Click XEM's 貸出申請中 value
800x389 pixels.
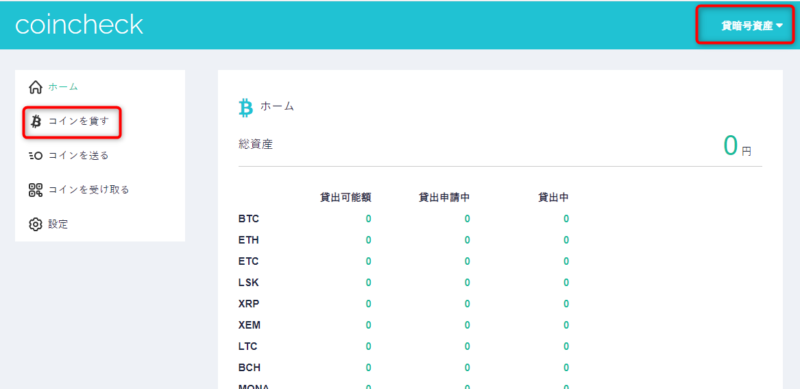tap(467, 325)
